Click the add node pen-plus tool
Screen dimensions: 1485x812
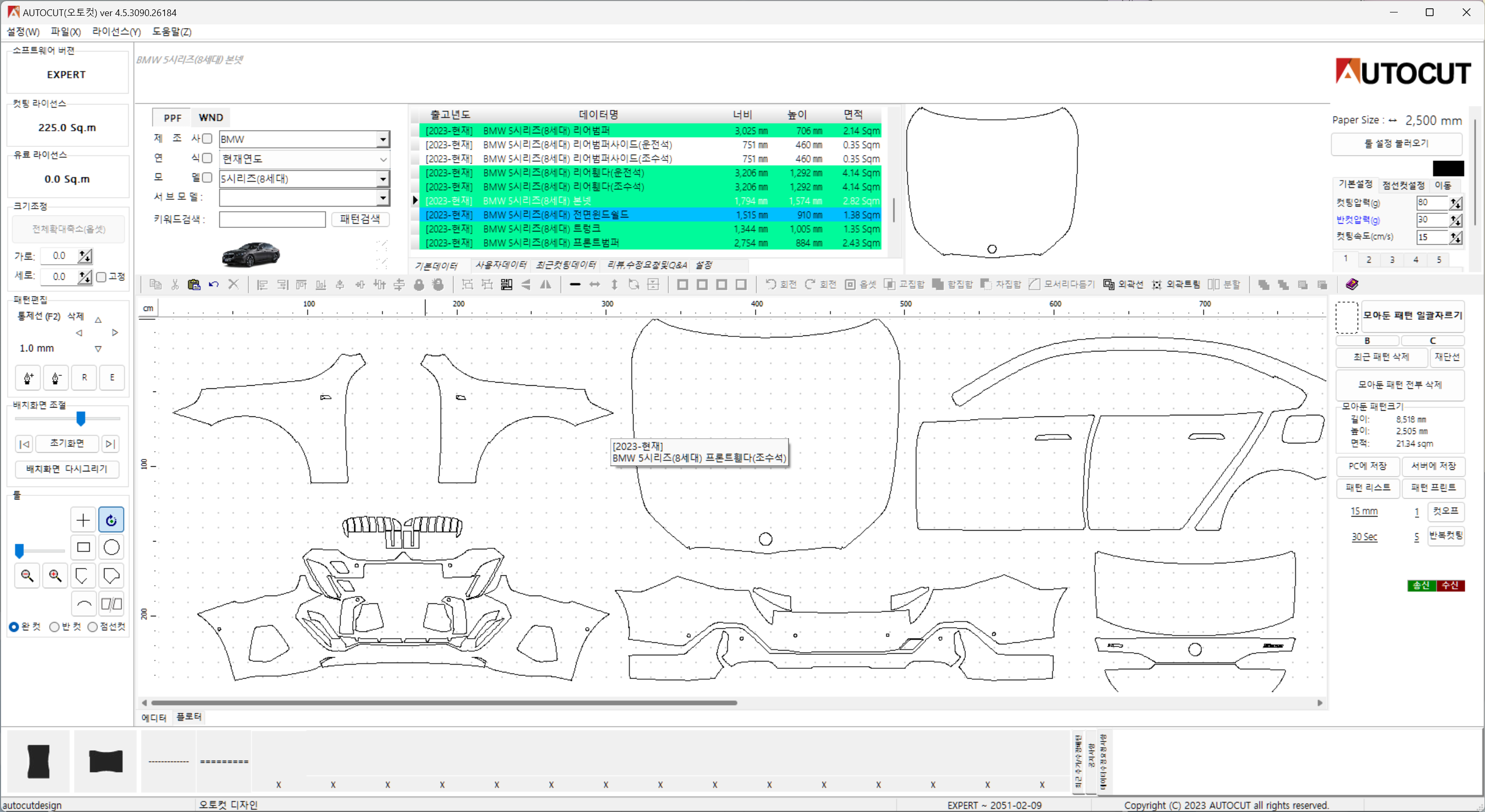click(28, 377)
